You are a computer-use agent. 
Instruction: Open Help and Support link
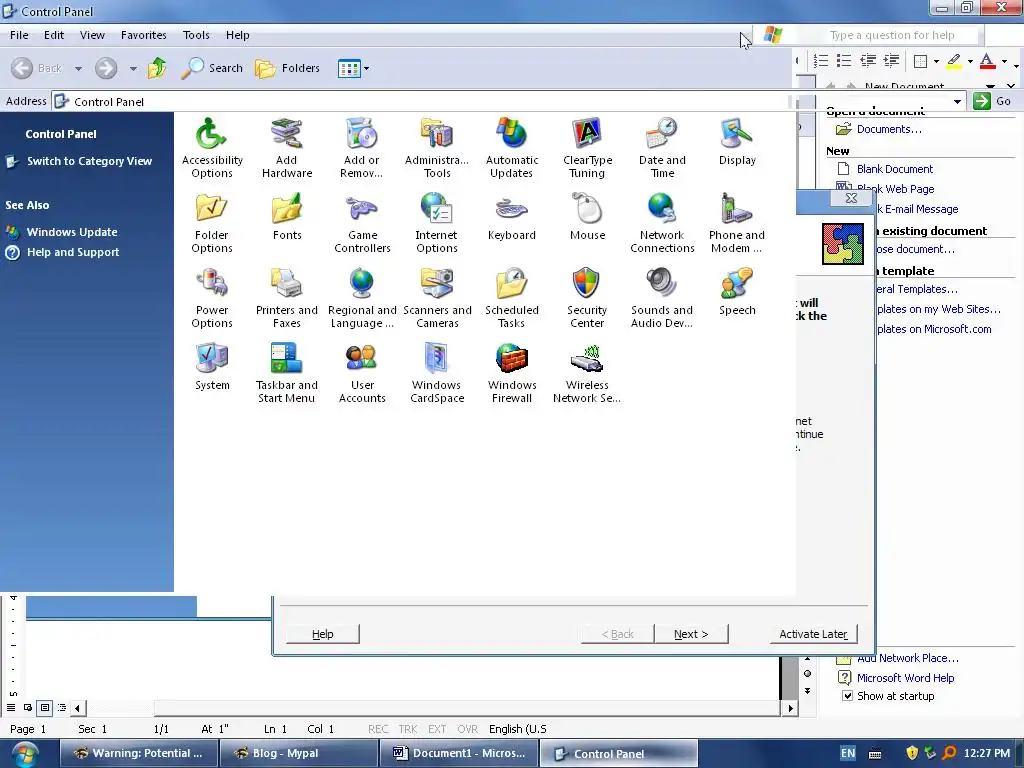click(x=72, y=252)
